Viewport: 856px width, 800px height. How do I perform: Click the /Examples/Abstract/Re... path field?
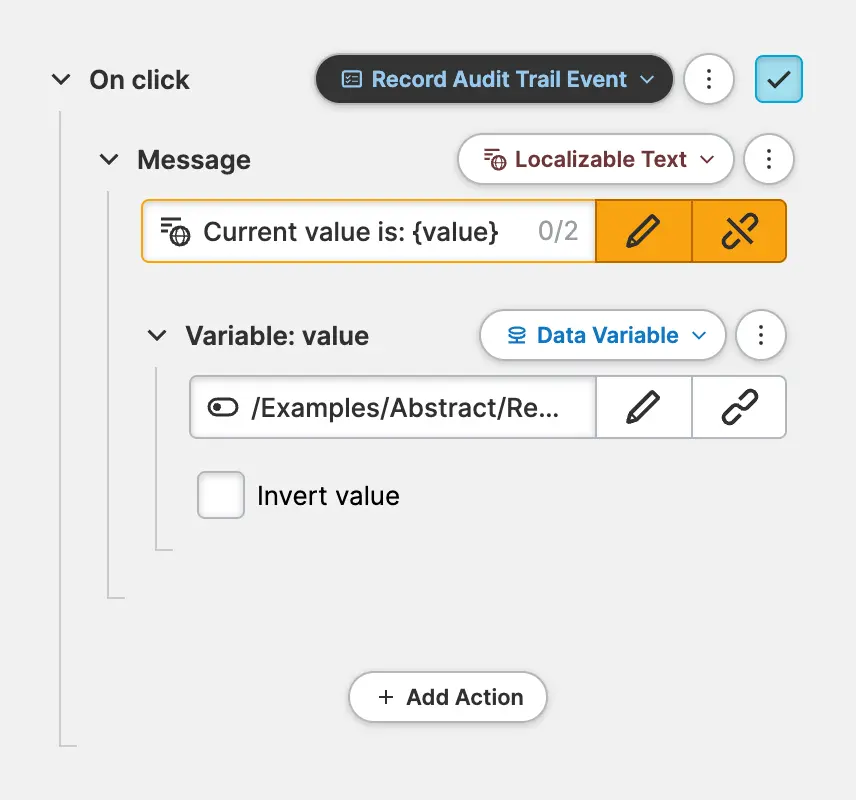405,407
